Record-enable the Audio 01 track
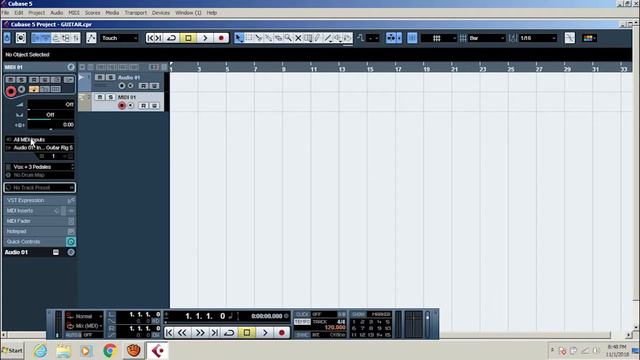 click(x=122, y=86)
